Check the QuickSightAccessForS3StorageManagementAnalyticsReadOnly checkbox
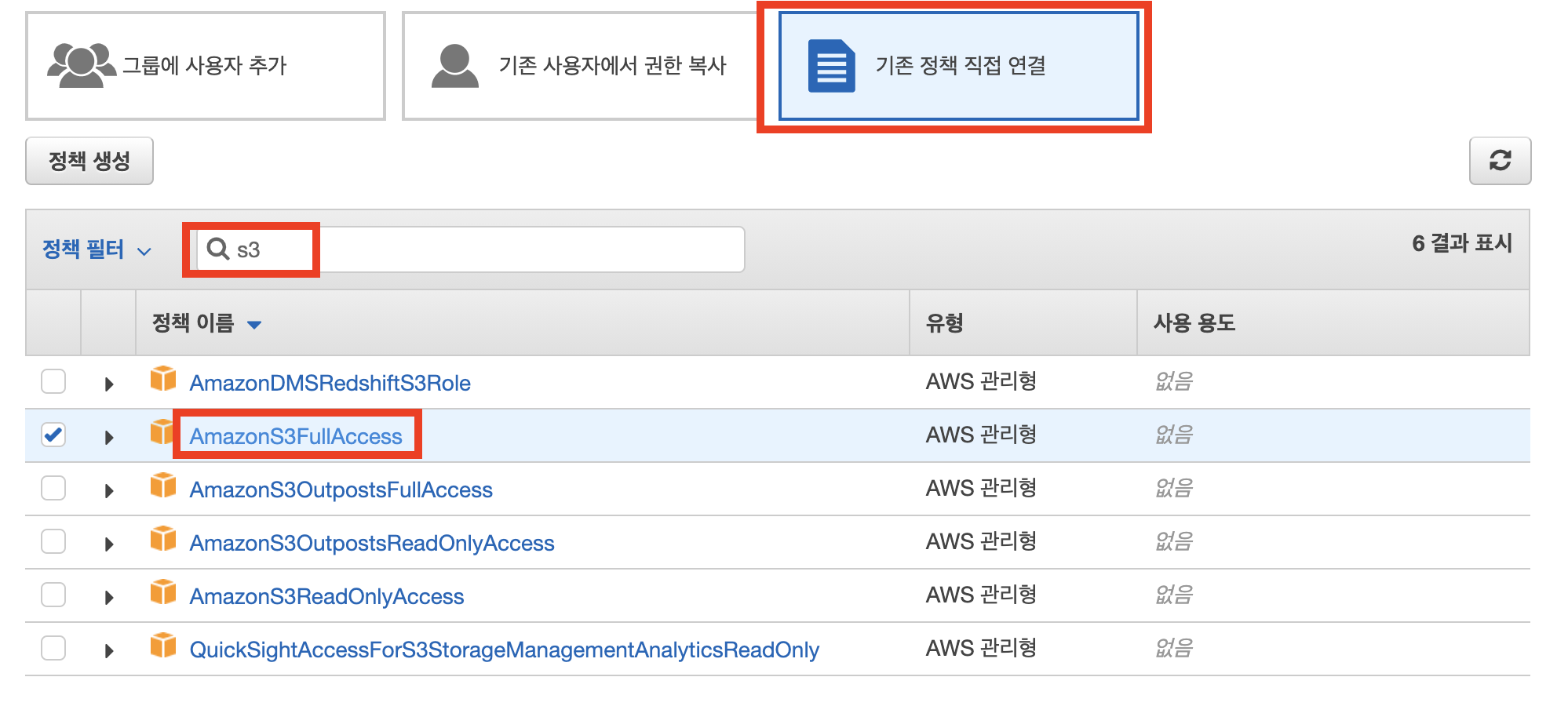Image resolution: width=1568 pixels, height=717 pixels. (53, 648)
